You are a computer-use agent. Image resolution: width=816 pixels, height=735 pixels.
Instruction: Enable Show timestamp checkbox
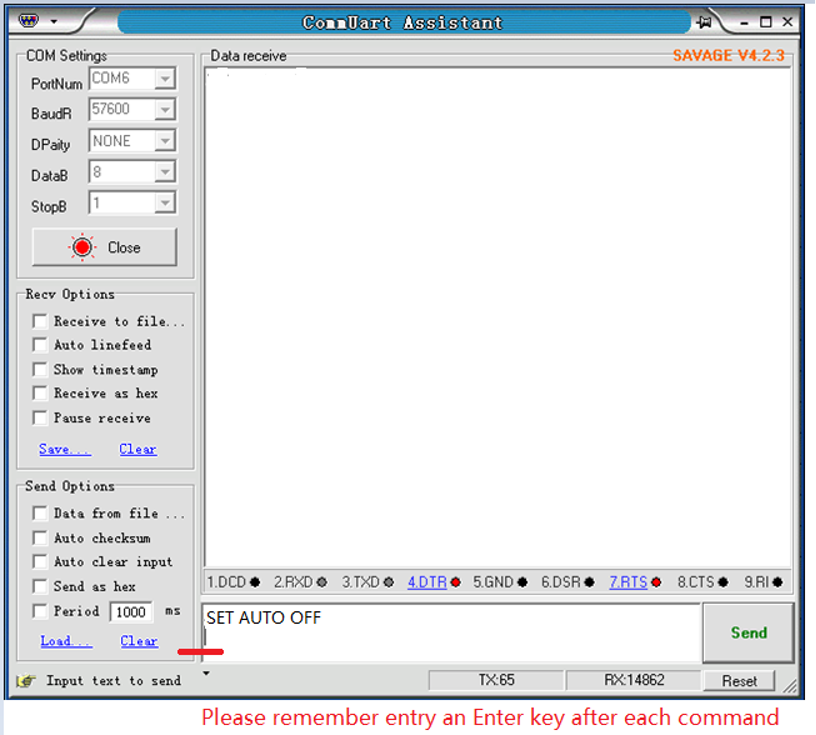[40, 370]
